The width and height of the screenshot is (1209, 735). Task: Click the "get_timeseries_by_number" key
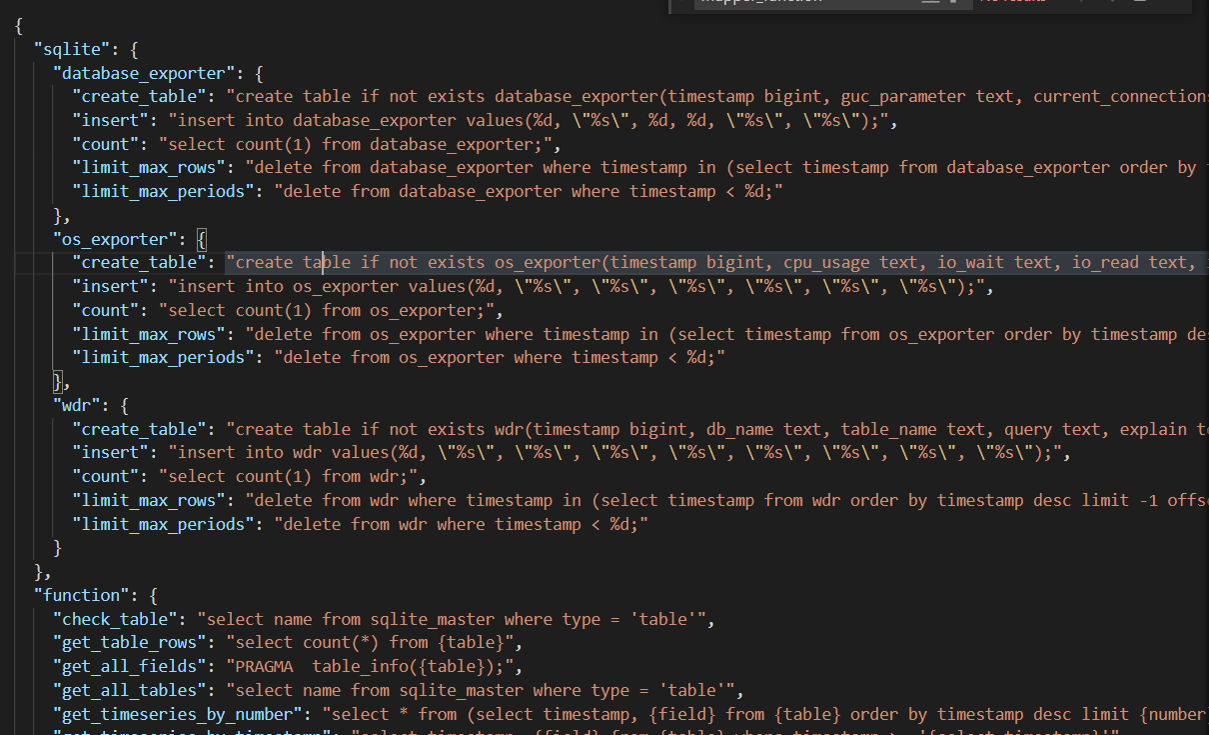click(x=177, y=714)
